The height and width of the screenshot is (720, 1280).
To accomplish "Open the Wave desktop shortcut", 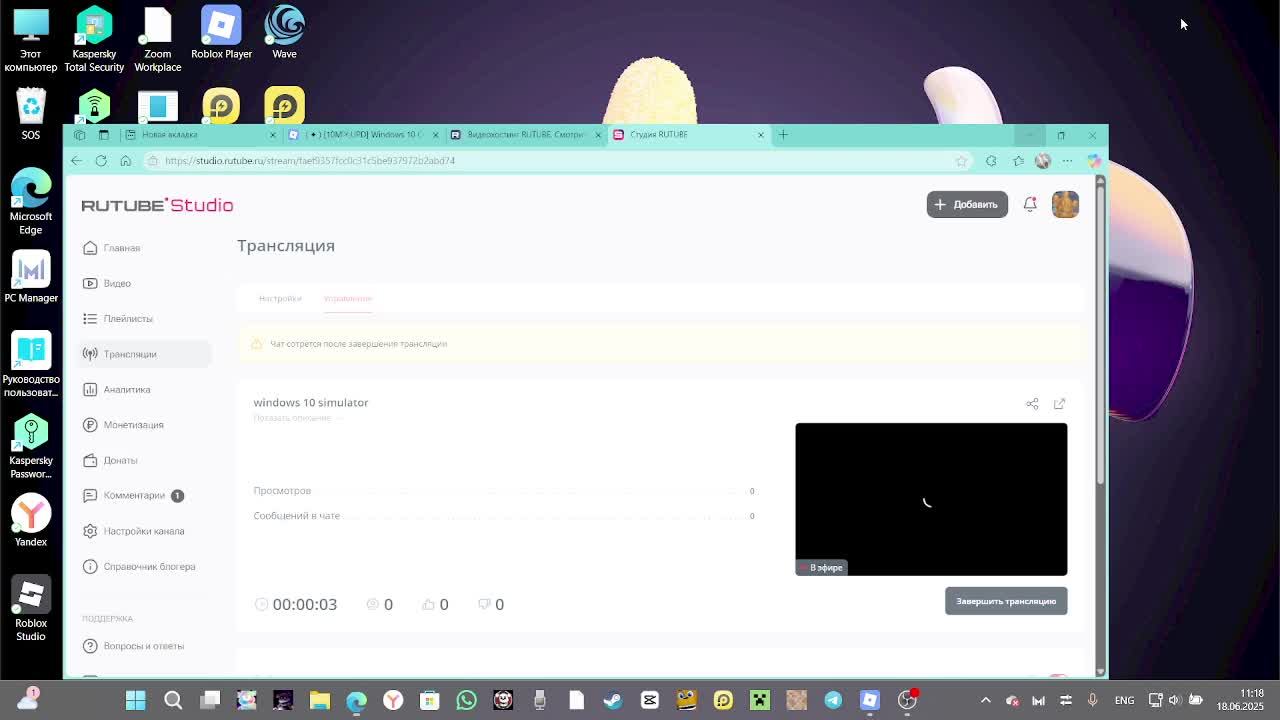I will point(284,34).
